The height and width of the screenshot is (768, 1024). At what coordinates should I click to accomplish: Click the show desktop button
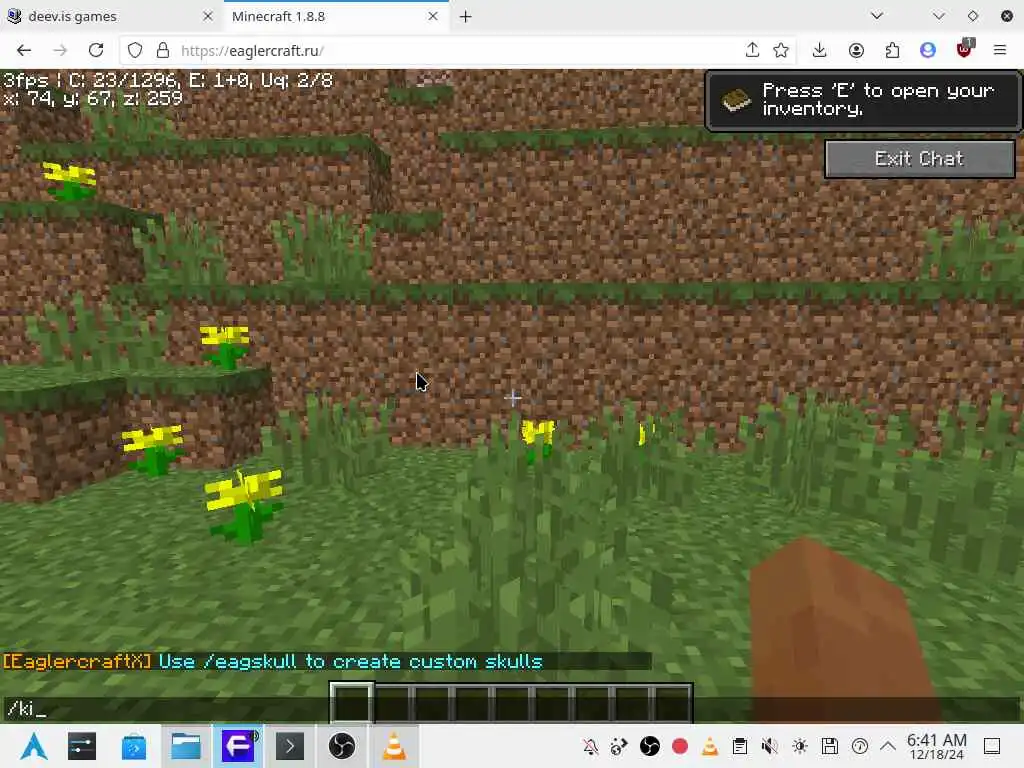992,746
